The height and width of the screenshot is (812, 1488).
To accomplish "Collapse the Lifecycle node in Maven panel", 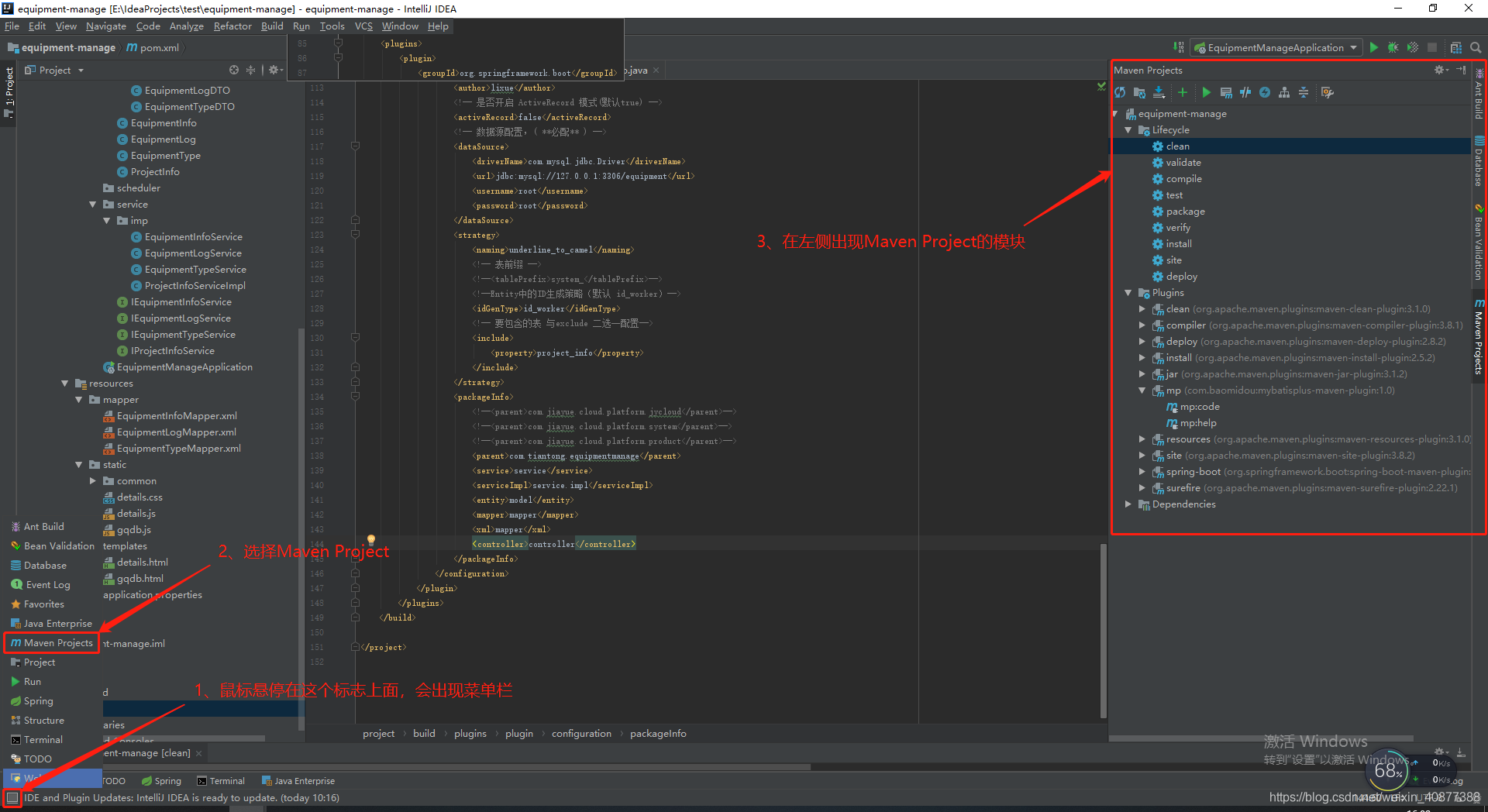I will pos(1128,130).
